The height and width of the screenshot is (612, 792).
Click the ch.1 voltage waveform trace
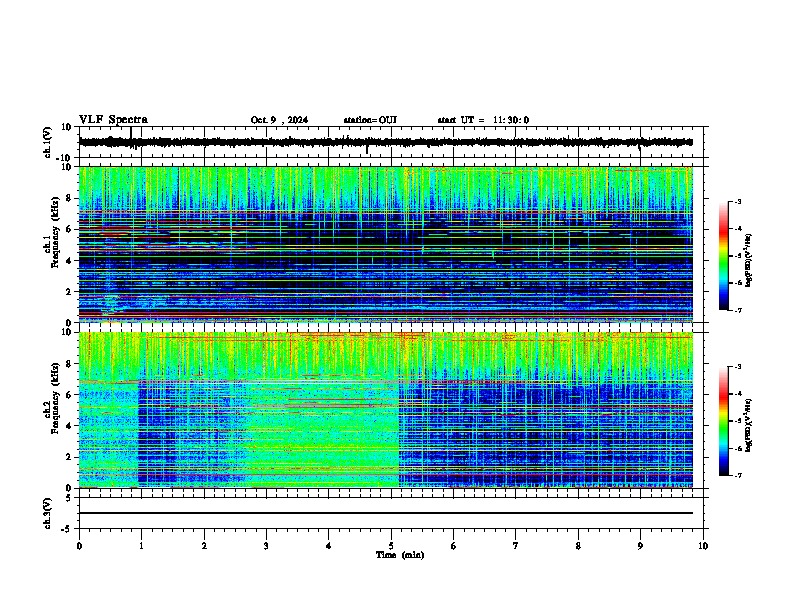click(x=386, y=142)
